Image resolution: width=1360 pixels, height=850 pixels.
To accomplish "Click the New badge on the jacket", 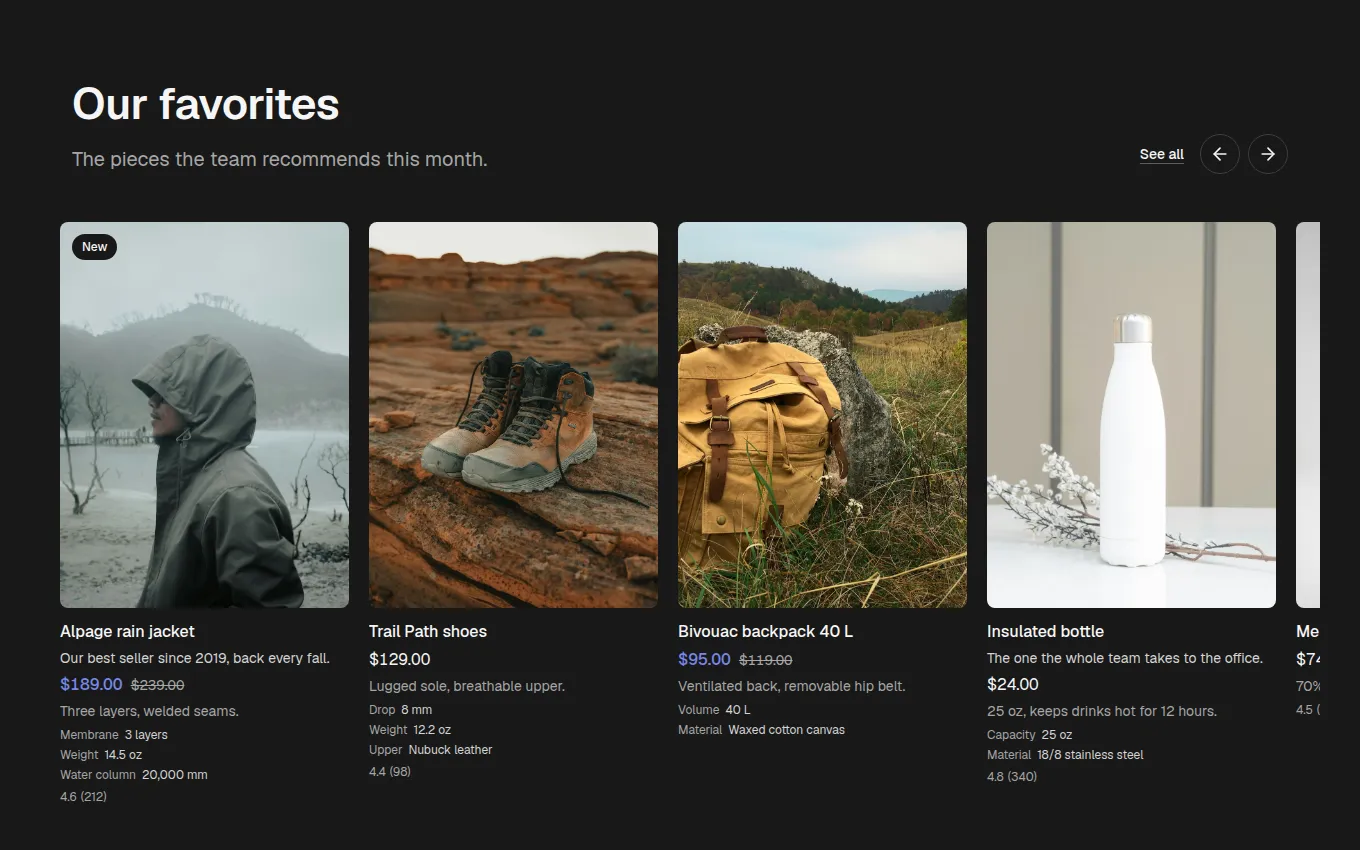I will pos(94,247).
